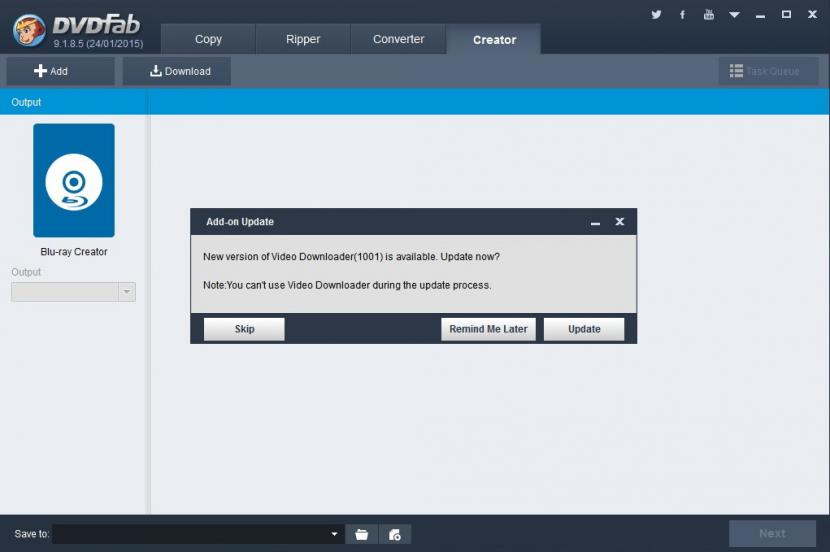Maximize the DVDFab window
This screenshot has height=552, width=830.
pos(787,14)
